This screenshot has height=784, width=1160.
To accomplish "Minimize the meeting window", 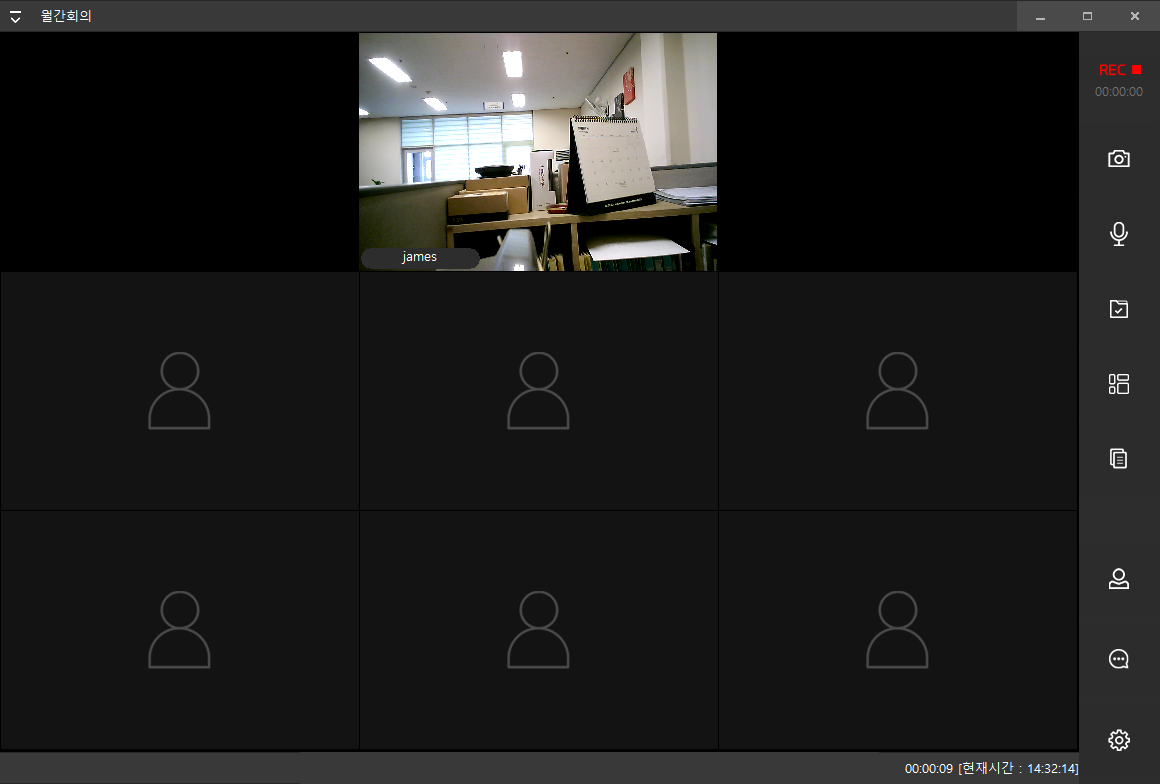I will pos(1040,16).
